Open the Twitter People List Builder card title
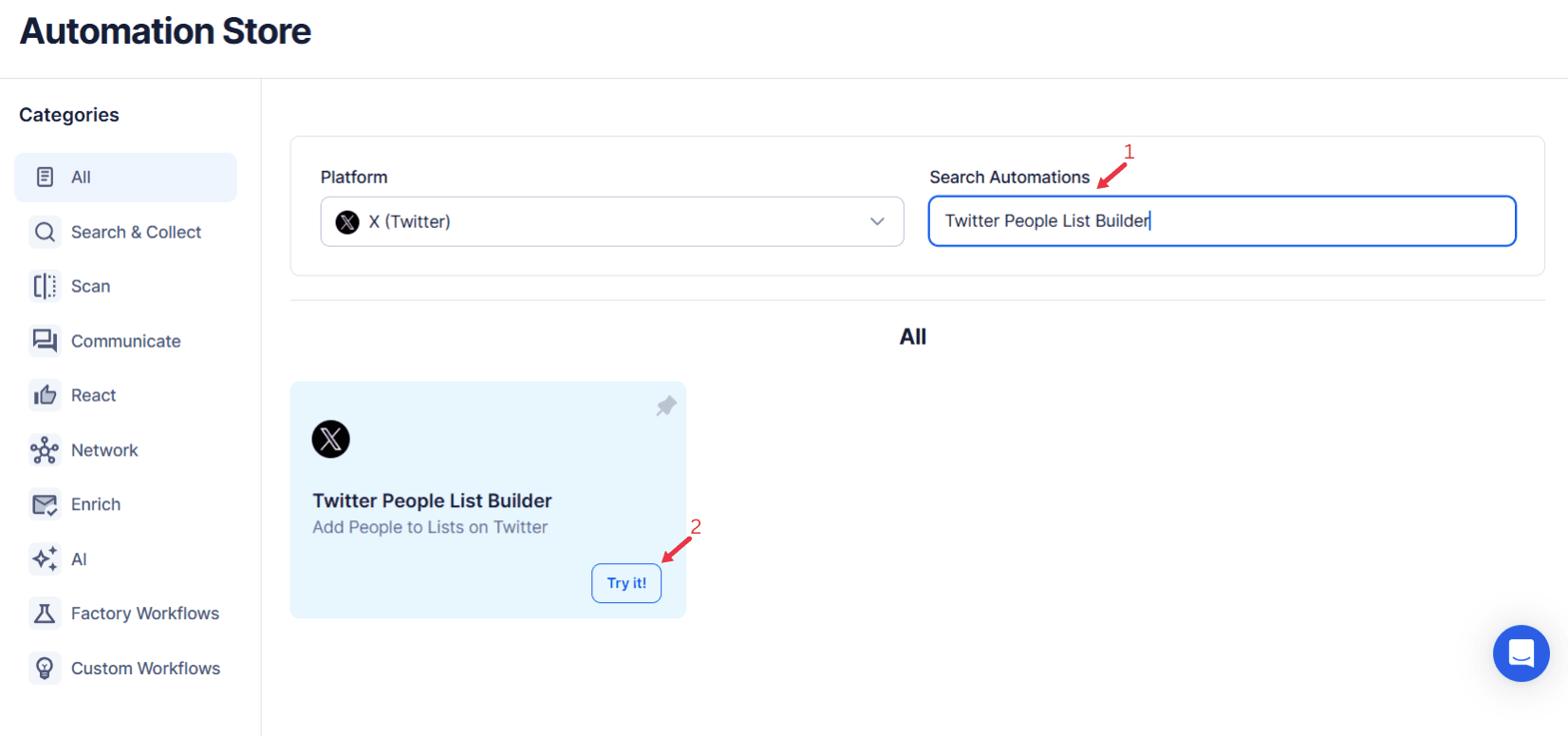This screenshot has height=736, width=1568. click(x=432, y=500)
